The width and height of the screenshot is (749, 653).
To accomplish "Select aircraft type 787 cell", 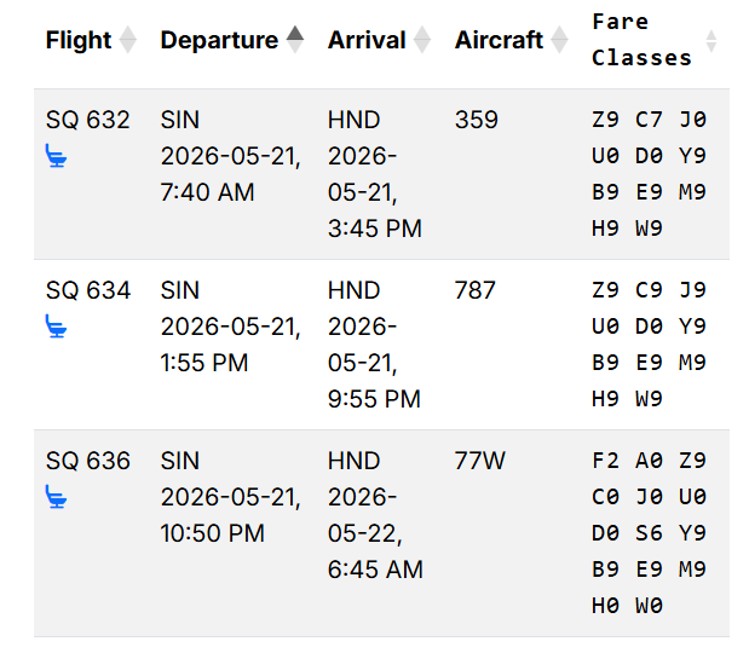I will click(476, 290).
